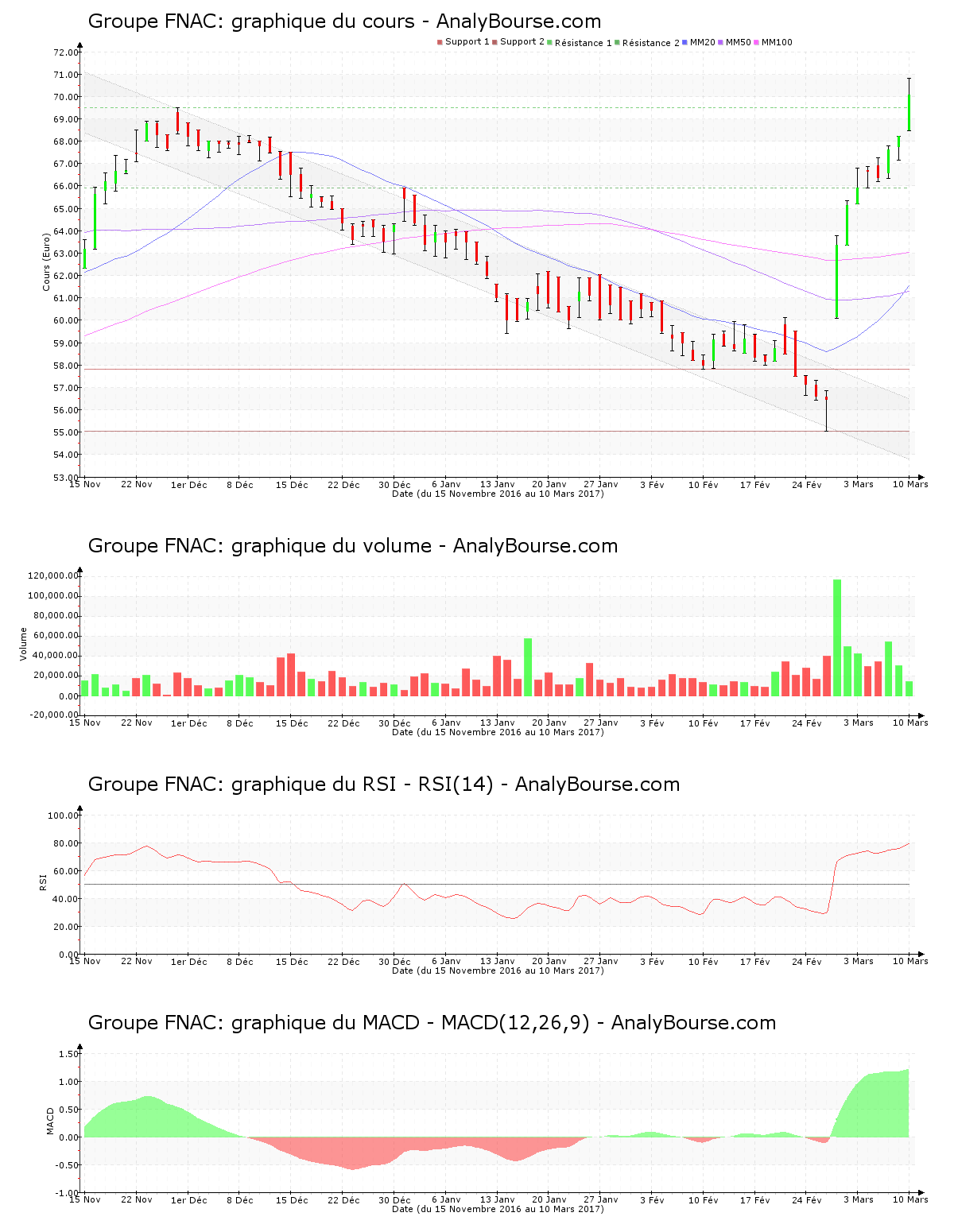This screenshot has height=1232, width=954.
Task: Select the 'MM20' legend label
Action: pyautogui.click(x=703, y=42)
